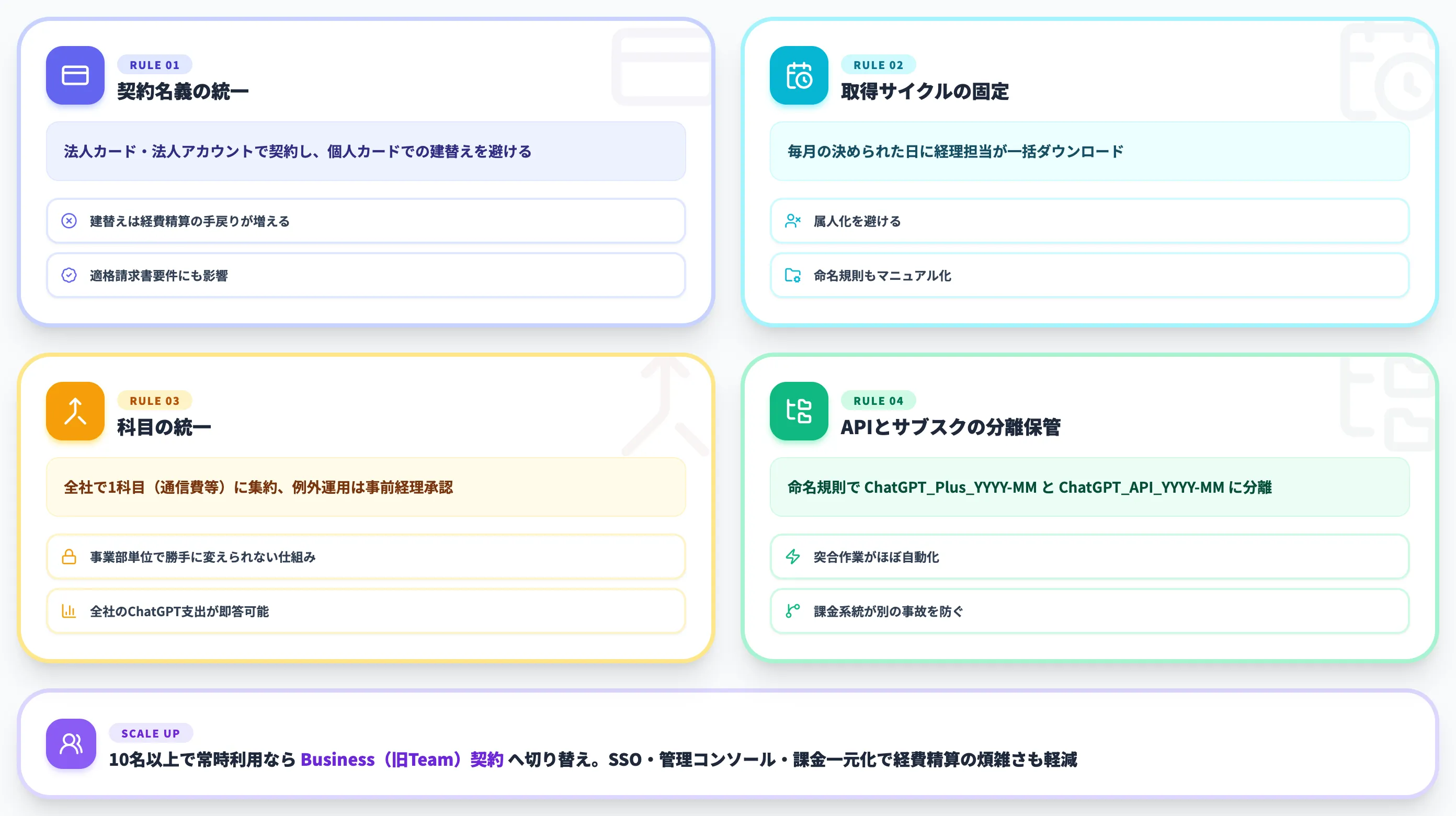Click the user-X icon beside 属人化を避ける
Viewport: 1456px width, 816px height.
click(792, 221)
